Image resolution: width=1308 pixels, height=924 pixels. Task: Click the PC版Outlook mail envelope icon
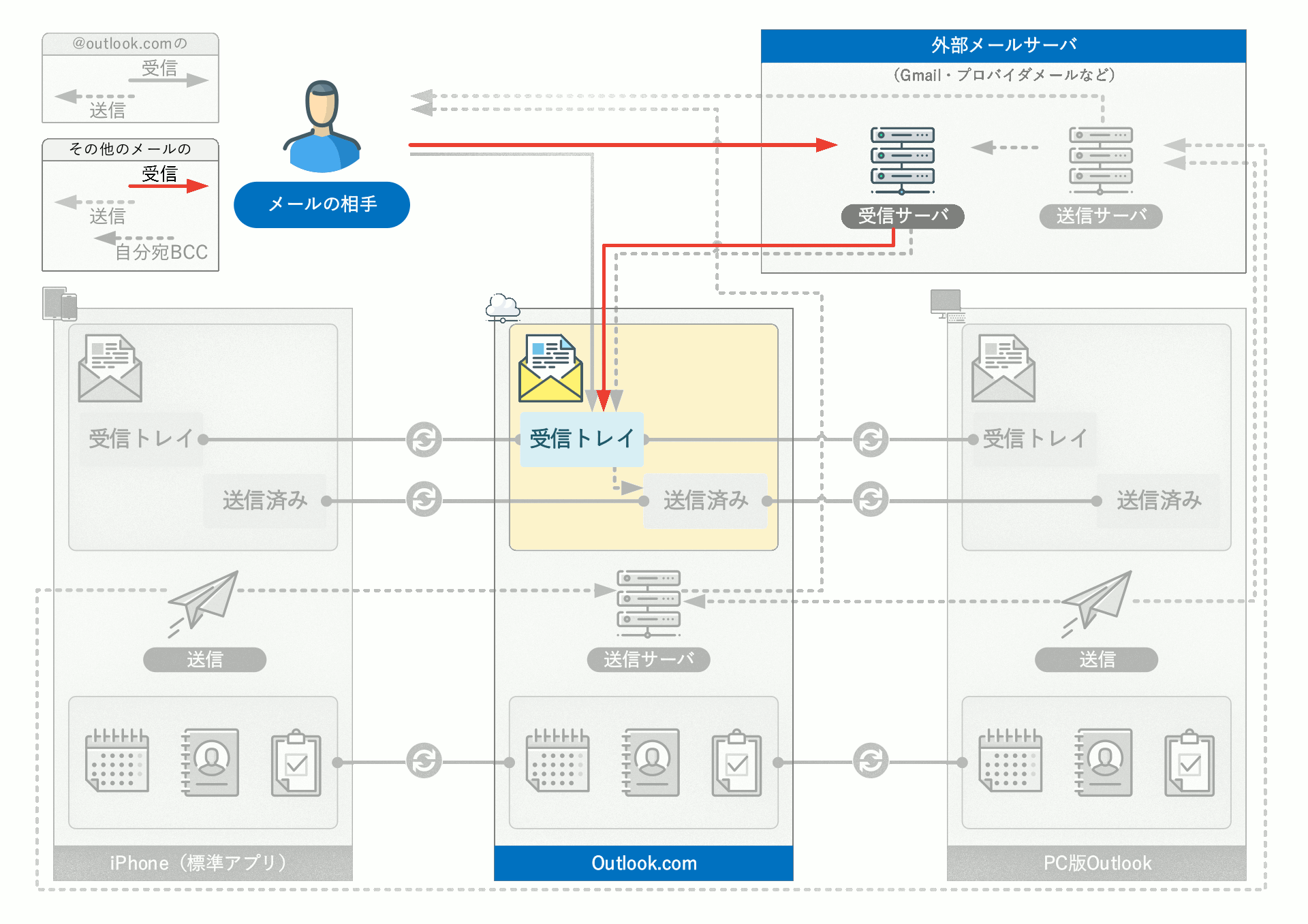pyautogui.click(x=1003, y=368)
